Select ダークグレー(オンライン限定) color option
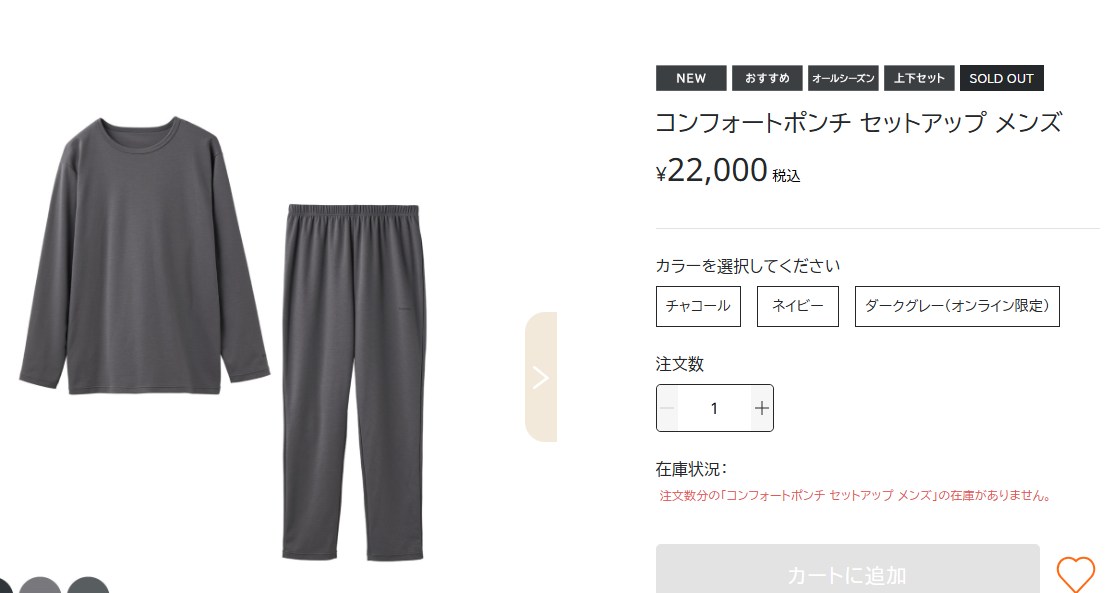The height and width of the screenshot is (593, 1110). [x=957, y=306]
